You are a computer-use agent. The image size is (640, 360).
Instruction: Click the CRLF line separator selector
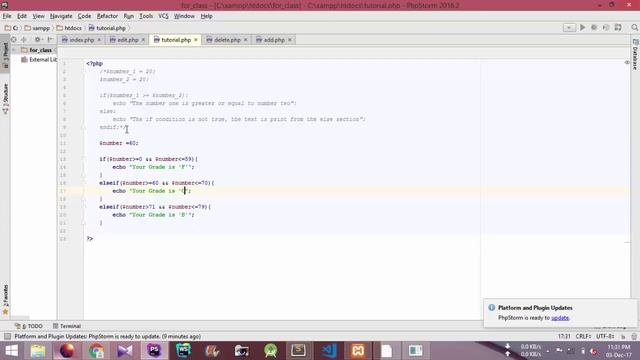pos(583,337)
